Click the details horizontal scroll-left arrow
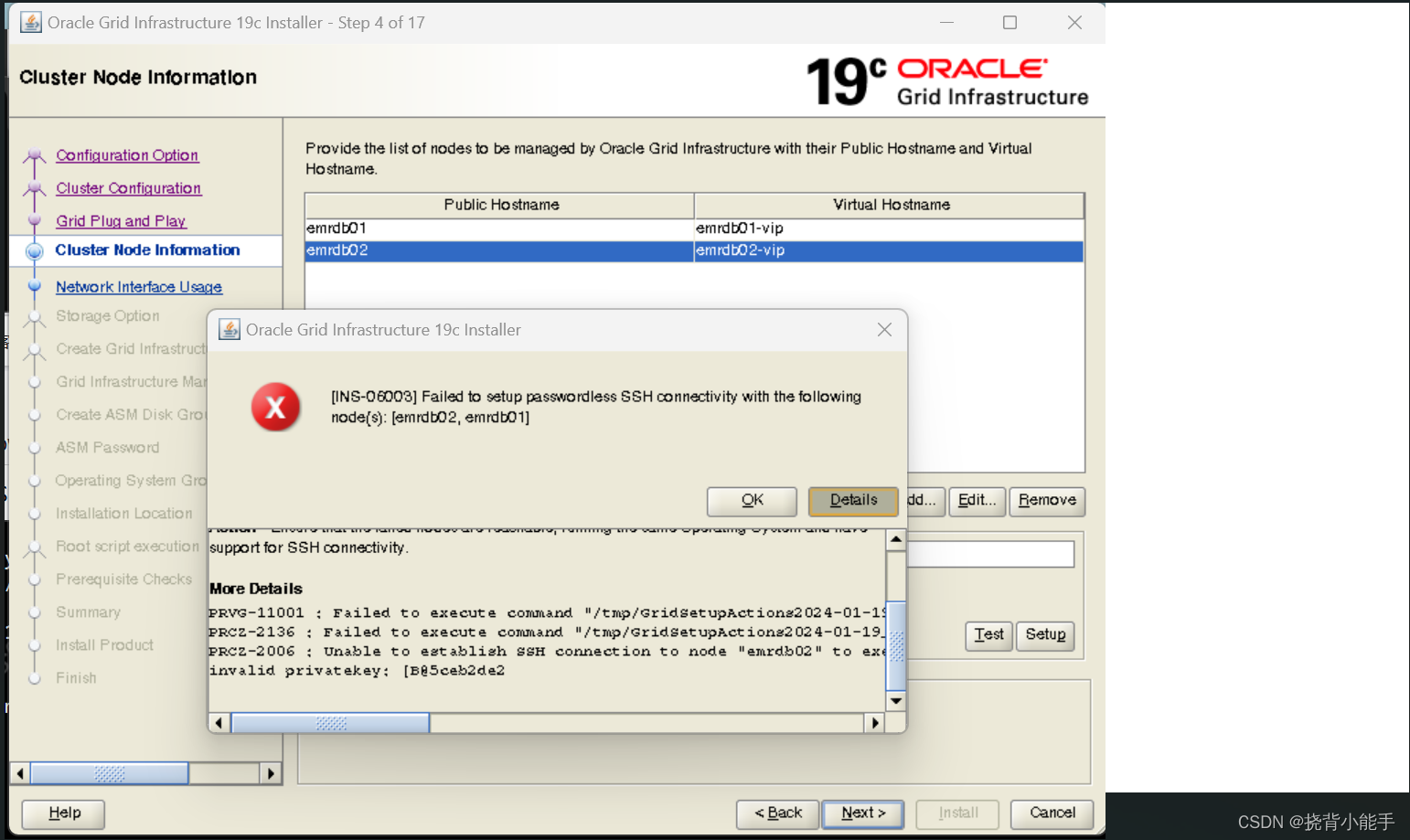Image resolution: width=1410 pixels, height=840 pixels. [x=219, y=723]
